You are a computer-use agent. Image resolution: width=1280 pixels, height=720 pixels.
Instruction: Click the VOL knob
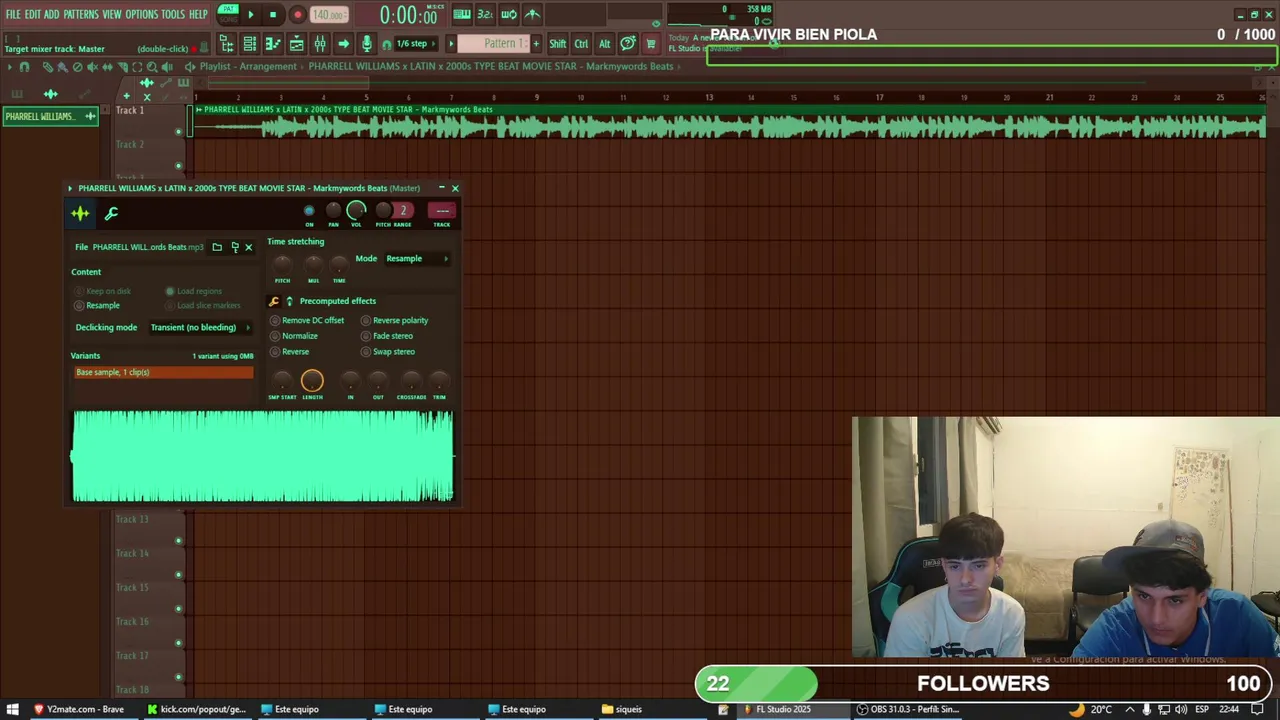(x=356, y=210)
